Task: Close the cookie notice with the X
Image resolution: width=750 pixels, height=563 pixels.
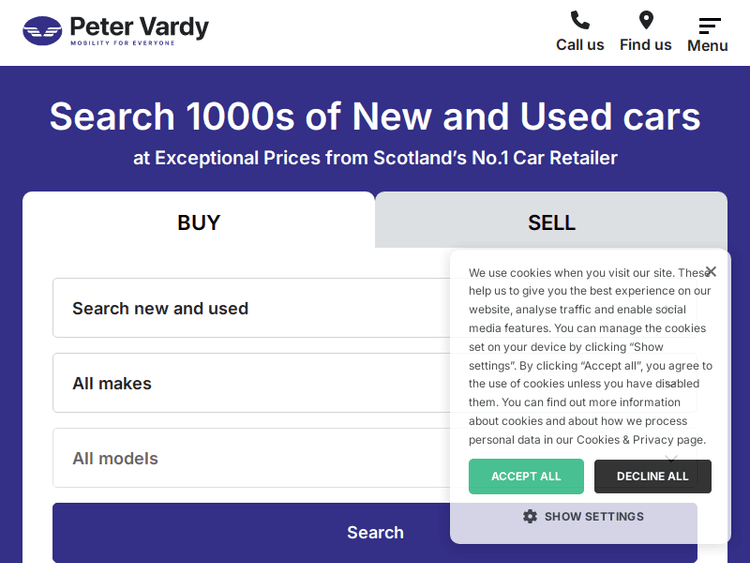Action: pos(711,271)
